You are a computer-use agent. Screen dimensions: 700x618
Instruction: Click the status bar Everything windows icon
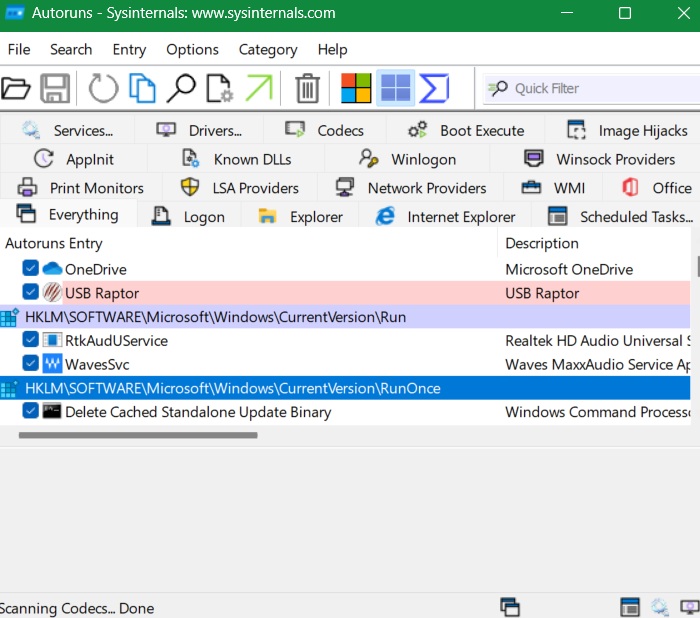coord(510,607)
